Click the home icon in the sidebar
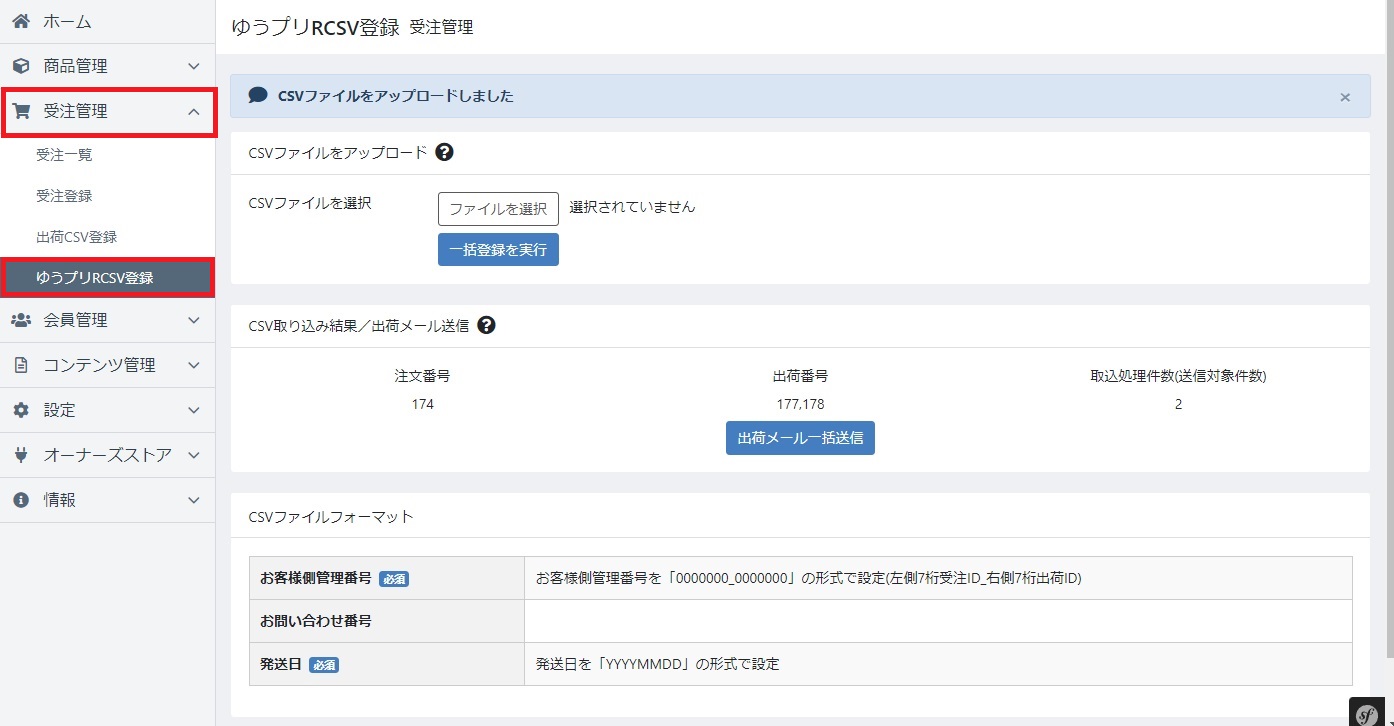The height and width of the screenshot is (726, 1394). (x=21, y=21)
